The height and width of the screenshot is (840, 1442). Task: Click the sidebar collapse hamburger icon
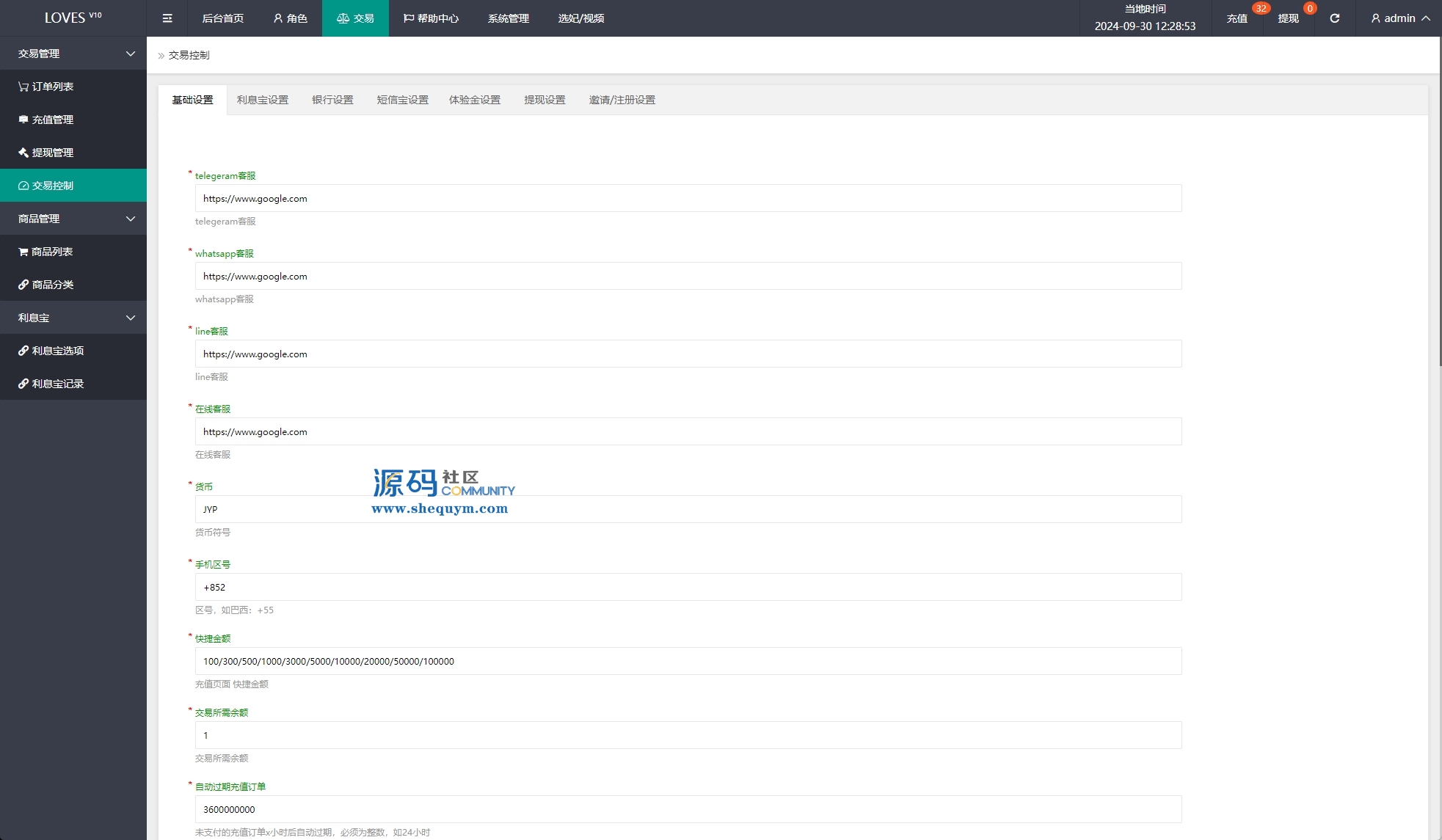tap(167, 18)
